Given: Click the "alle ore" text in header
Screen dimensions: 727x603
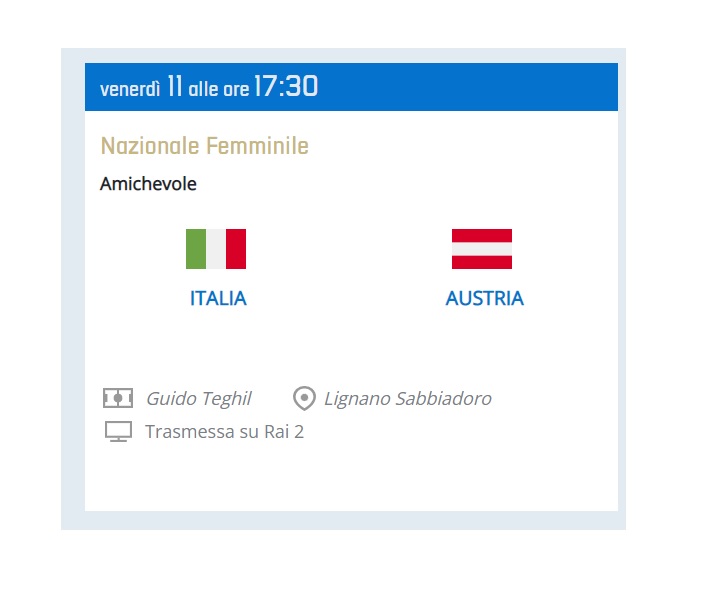Looking at the screenshot, I should [x=218, y=89].
